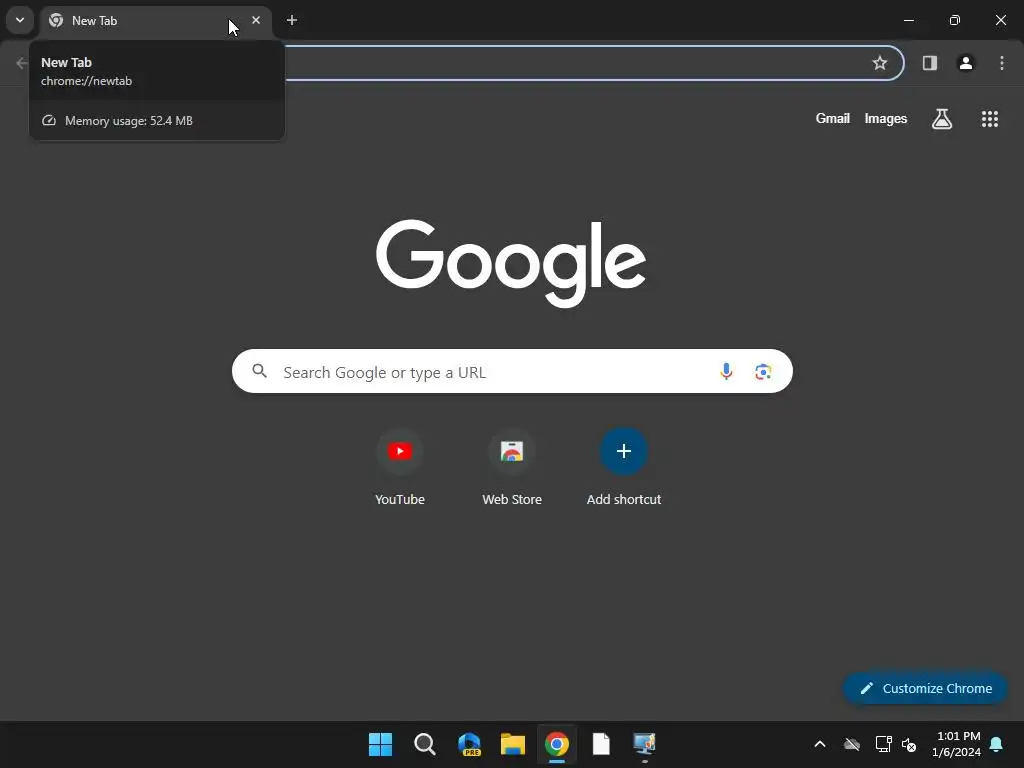Image resolution: width=1024 pixels, height=768 pixels.
Task: Open Windows taskbar search
Action: pos(424,744)
